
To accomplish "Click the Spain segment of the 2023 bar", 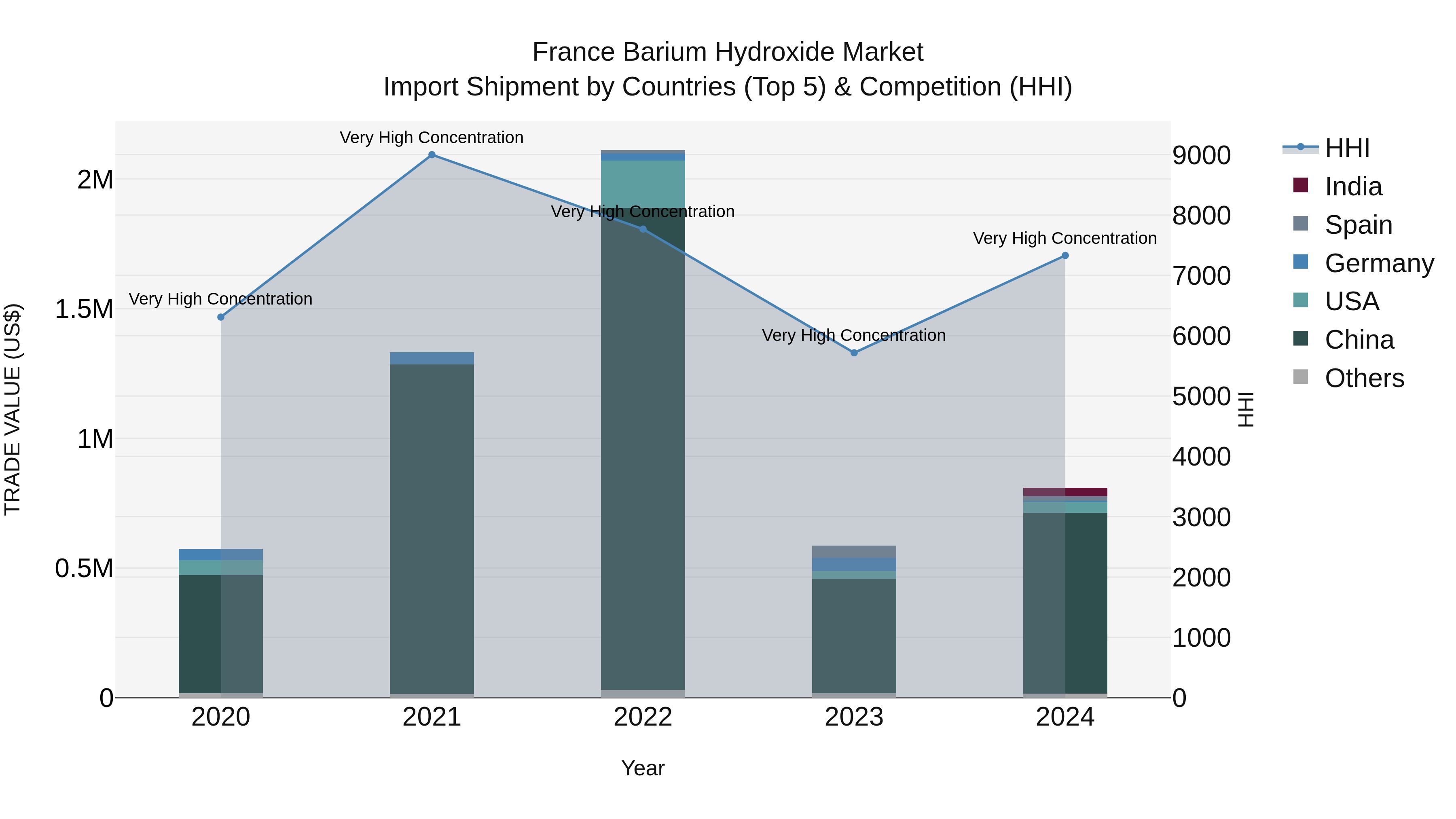I will click(x=854, y=552).
